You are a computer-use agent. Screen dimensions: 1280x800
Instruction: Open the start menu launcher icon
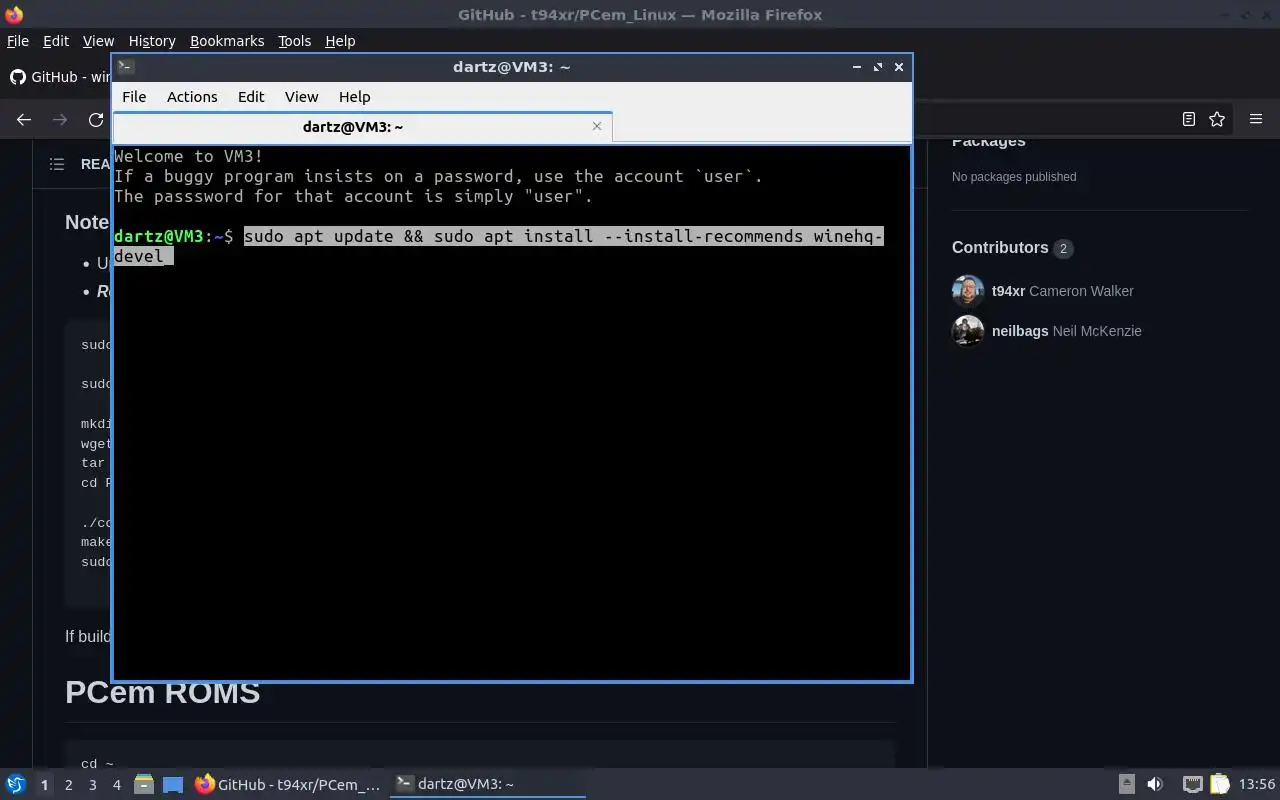(15, 784)
